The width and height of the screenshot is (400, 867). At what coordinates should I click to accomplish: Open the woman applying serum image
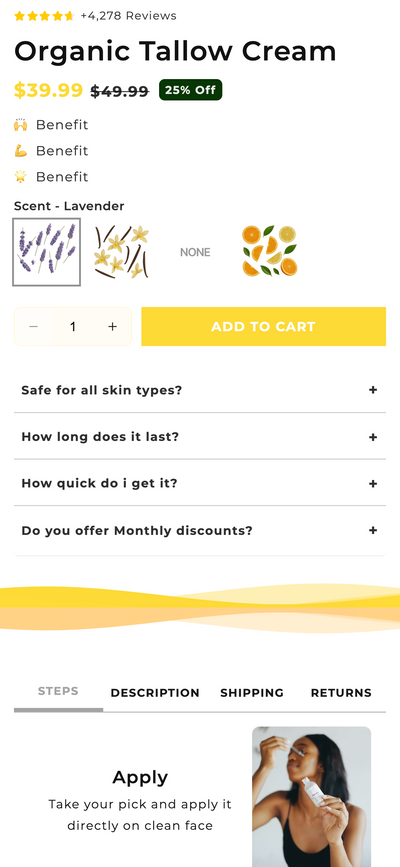click(x=311, y=797)
